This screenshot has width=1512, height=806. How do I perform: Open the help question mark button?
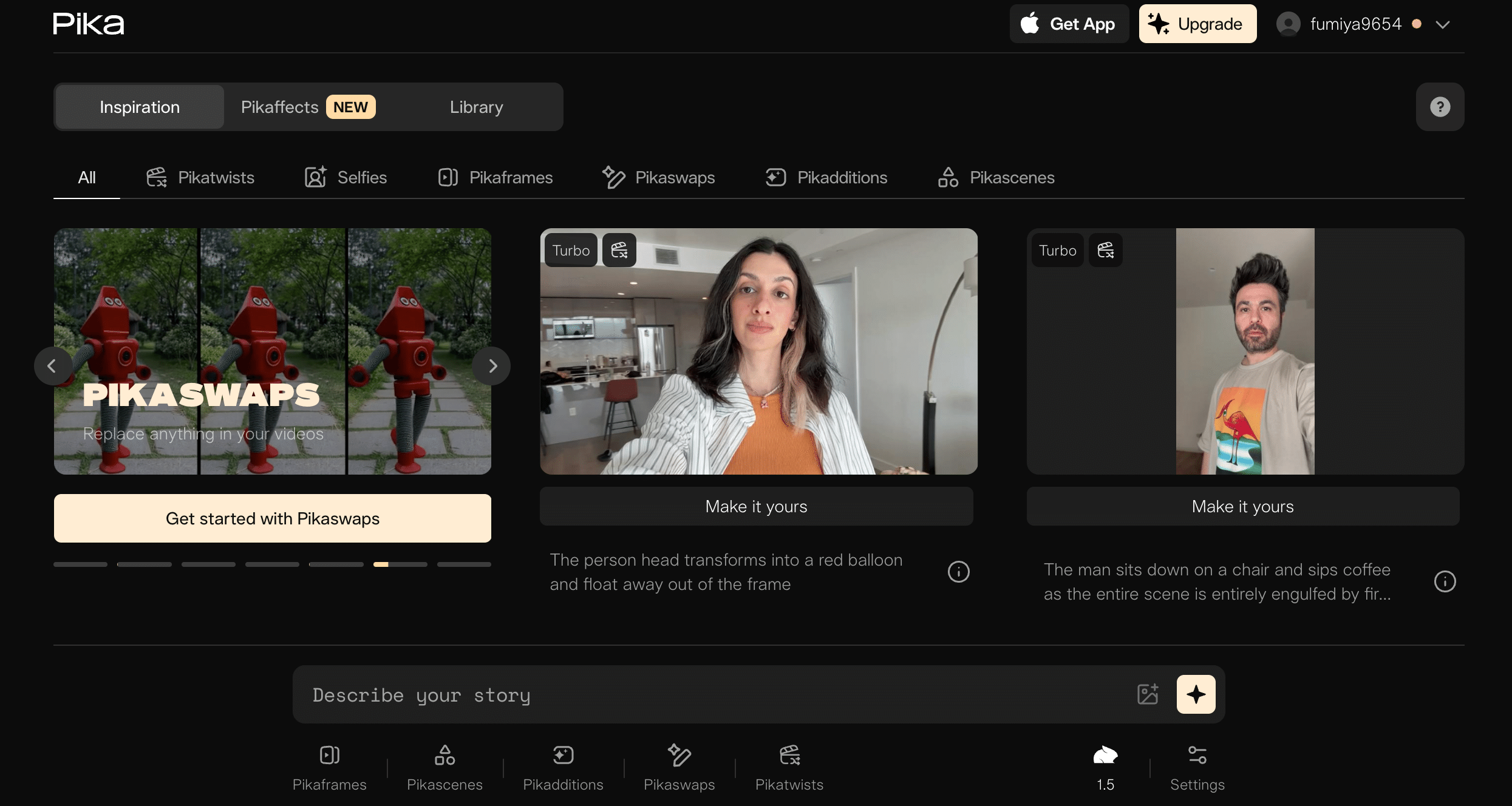1440,107
